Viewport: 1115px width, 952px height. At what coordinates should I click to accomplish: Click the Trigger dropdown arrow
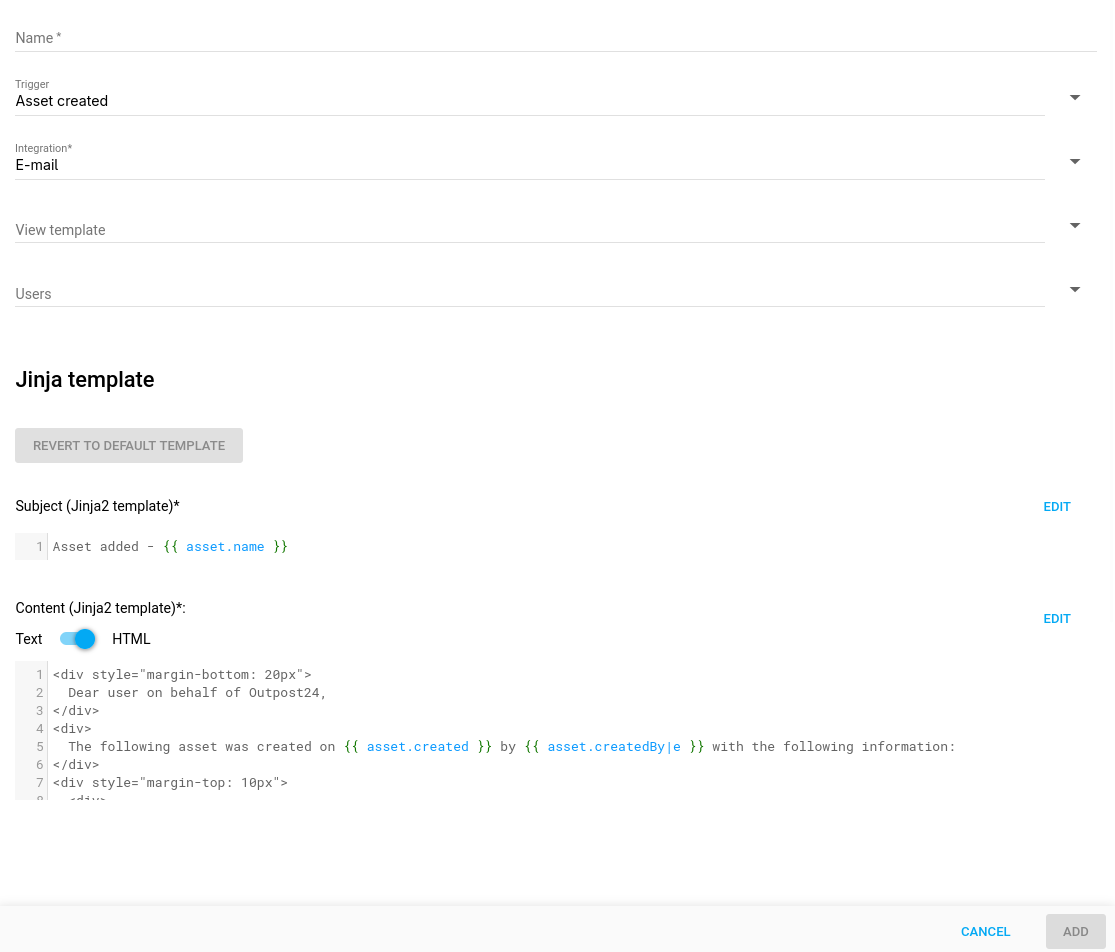(x=1074, y=97)
